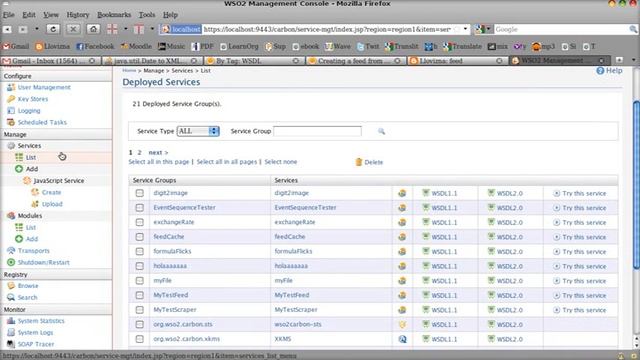Screen dimensions: 640x360
Task: Open a new tab with plus button
Action: pyautogui.click(x=619, y=60)
